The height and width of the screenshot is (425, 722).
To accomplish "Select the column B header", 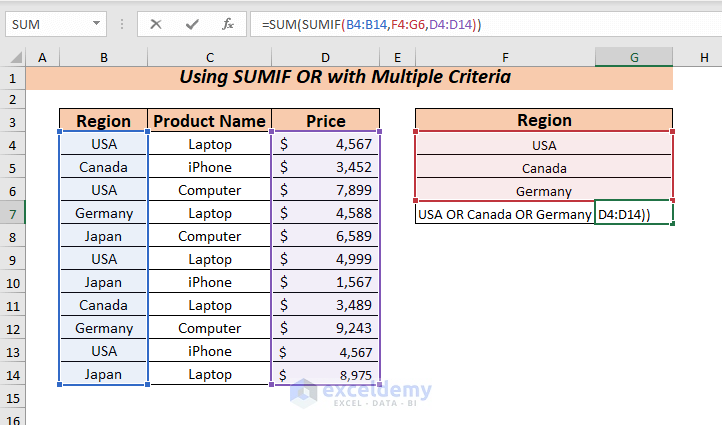I will point(103,58).
